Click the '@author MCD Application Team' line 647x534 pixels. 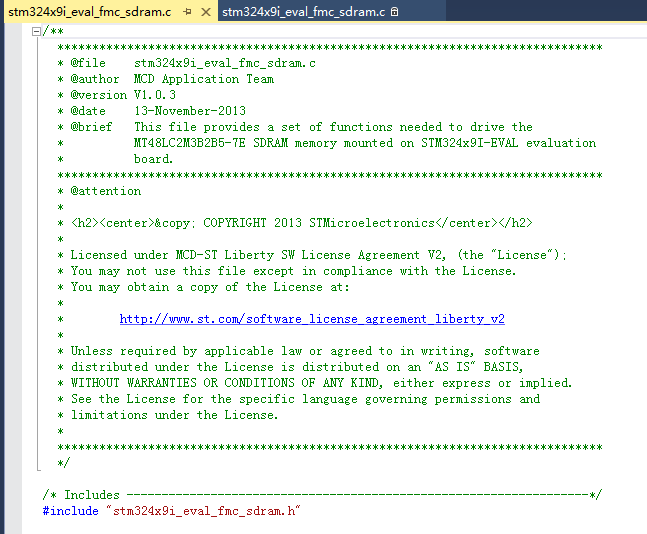[165, 79]
